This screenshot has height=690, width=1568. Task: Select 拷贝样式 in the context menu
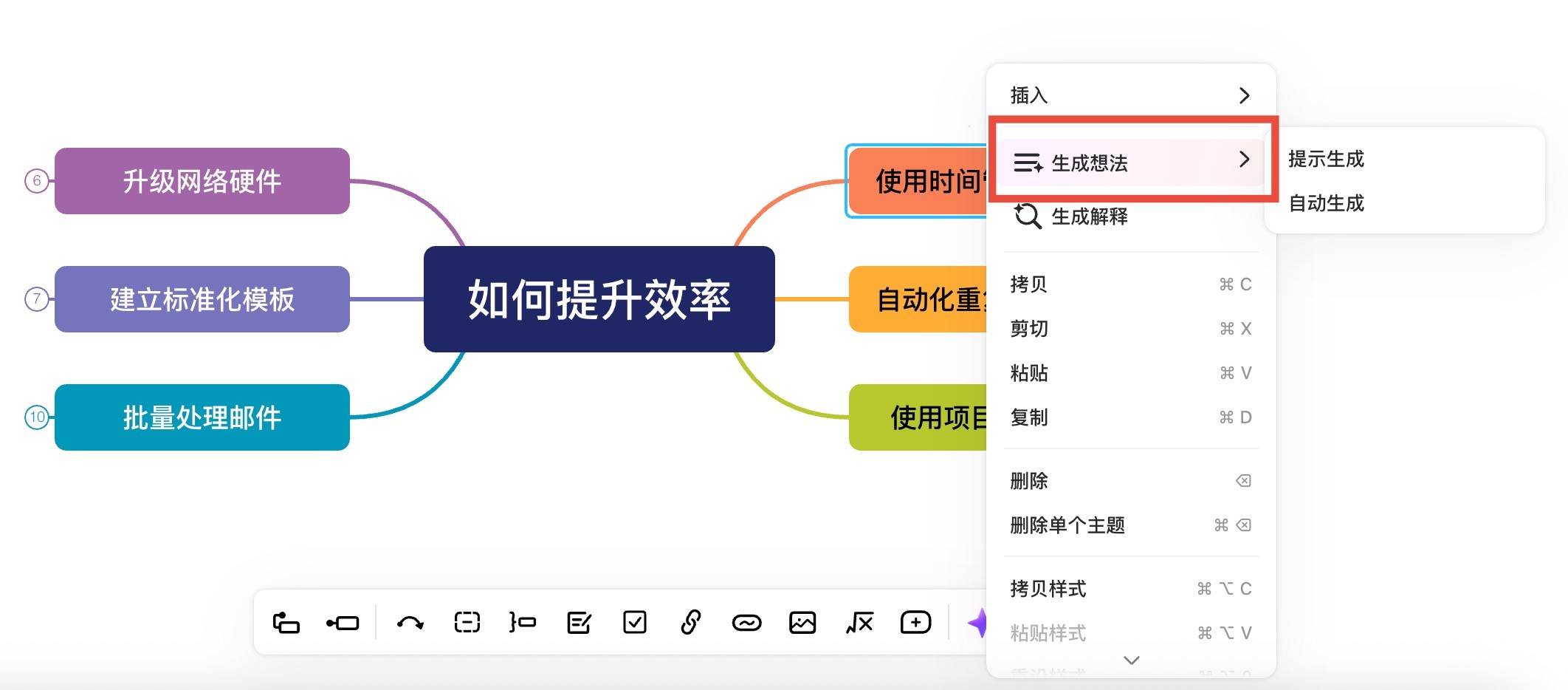click(1048, 588)
